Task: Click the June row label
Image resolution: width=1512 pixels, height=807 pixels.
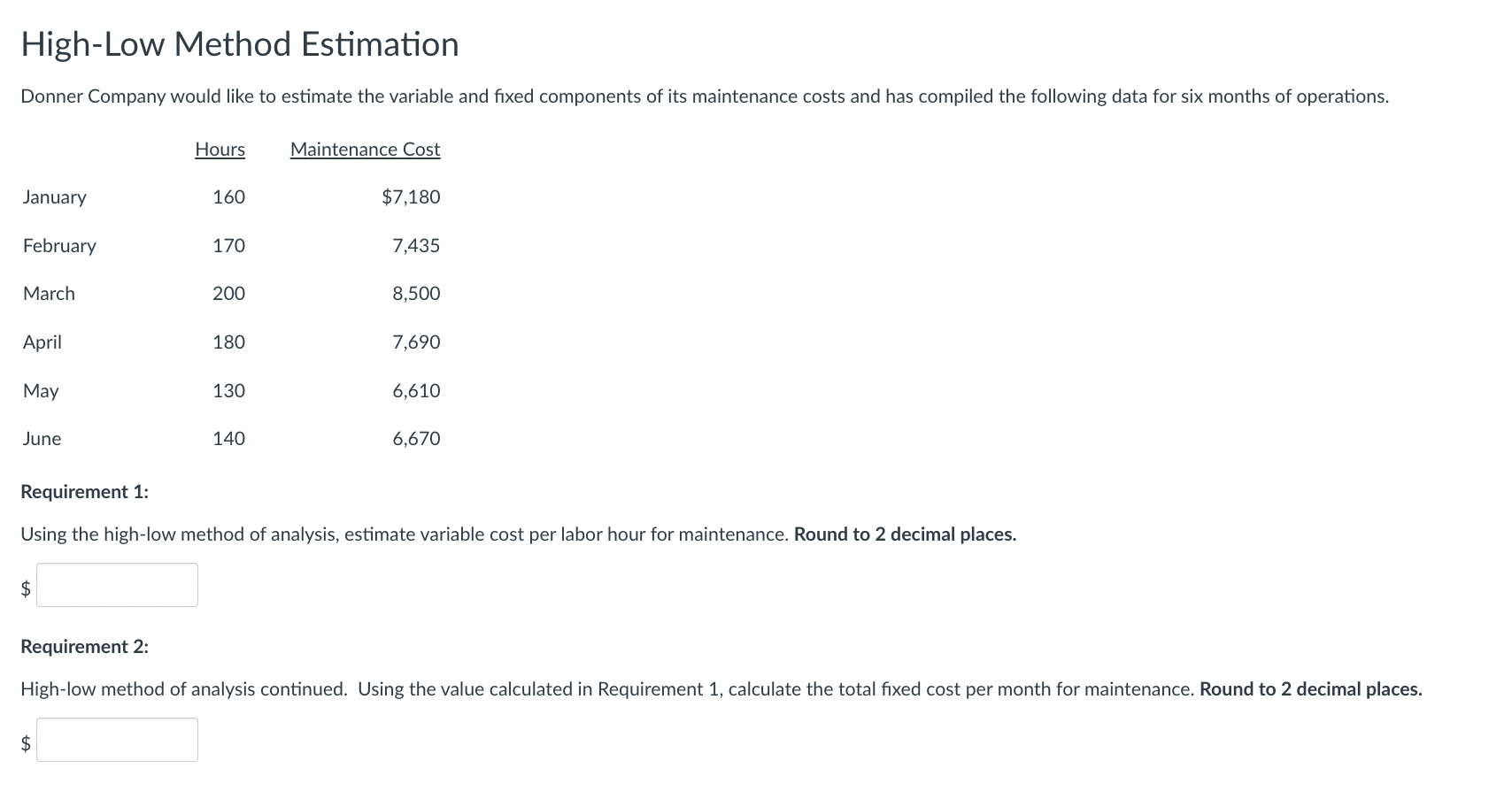Action: [x=42, y=439]
